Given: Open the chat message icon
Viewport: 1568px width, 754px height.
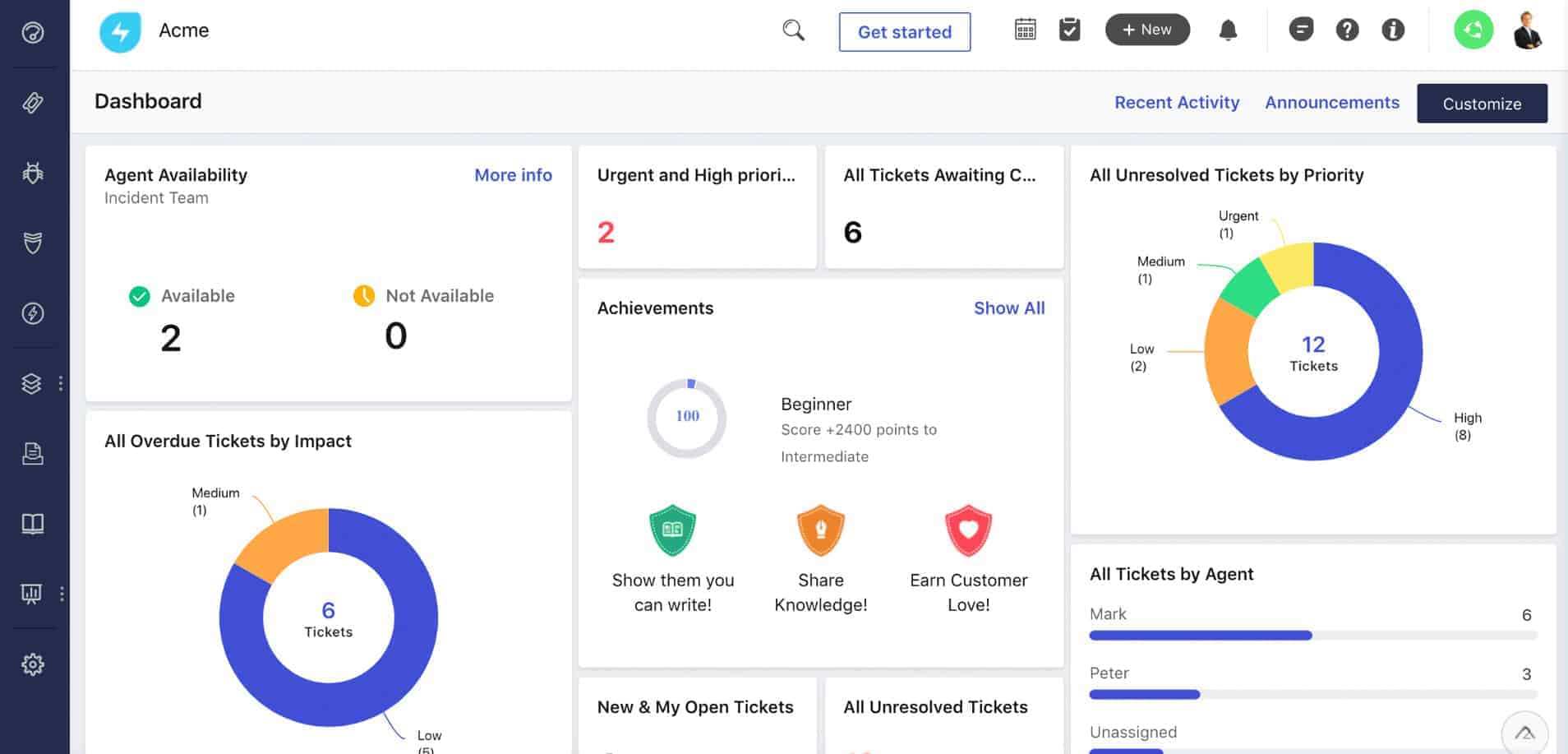Looking at the screenshot, I should tap(1301, 30).
